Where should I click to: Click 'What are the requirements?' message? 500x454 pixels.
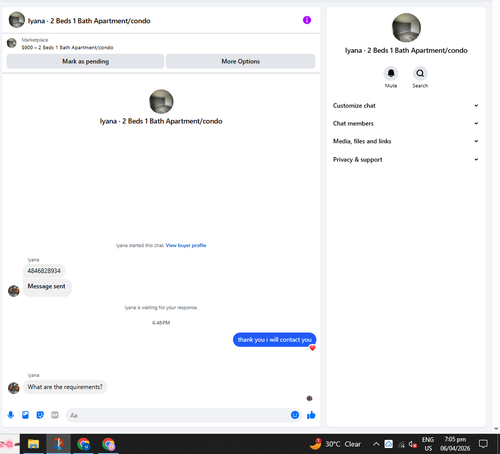pos(65,387)
